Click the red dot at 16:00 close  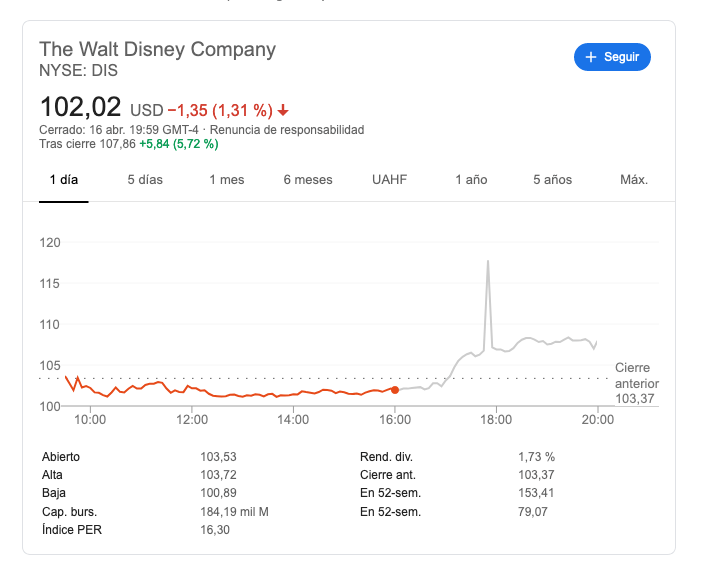tap(395, 390)
